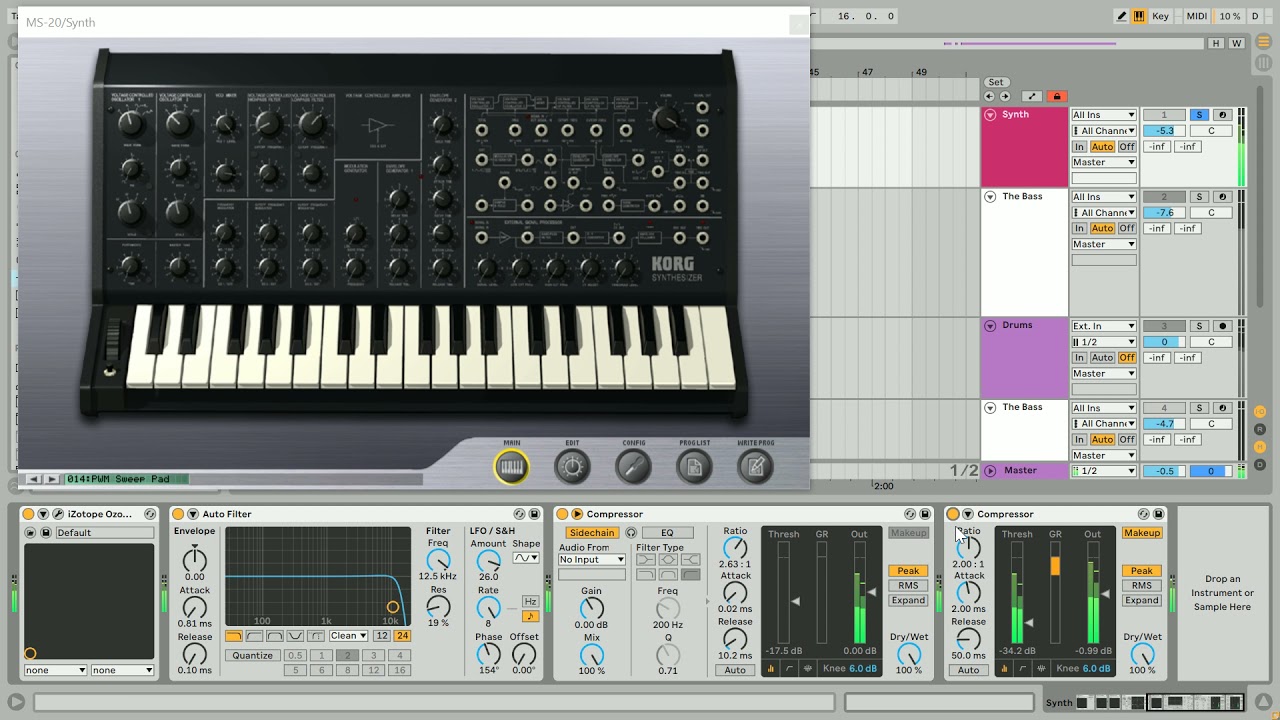
Task: Toggle the Key map mode button
Action: [x=1160, y=16]
